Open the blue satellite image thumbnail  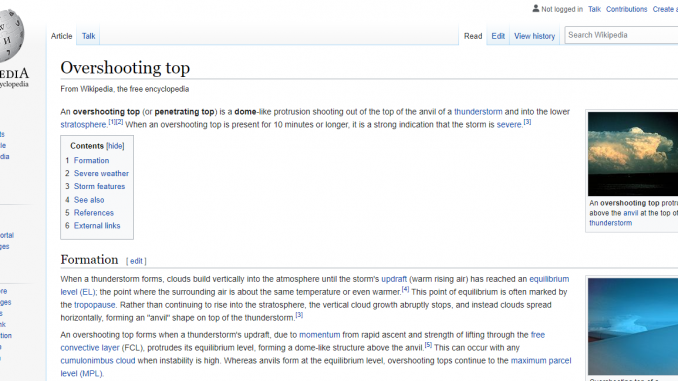(633, 327)
